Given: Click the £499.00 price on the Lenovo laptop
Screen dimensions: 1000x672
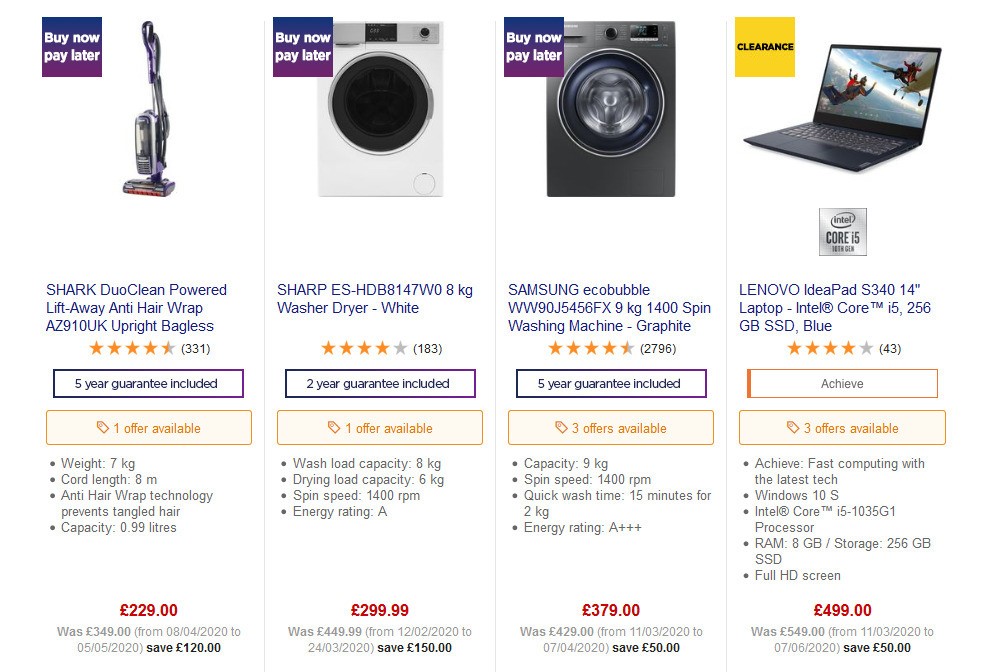Looking at the screenshot, I should tap(842, 610).
